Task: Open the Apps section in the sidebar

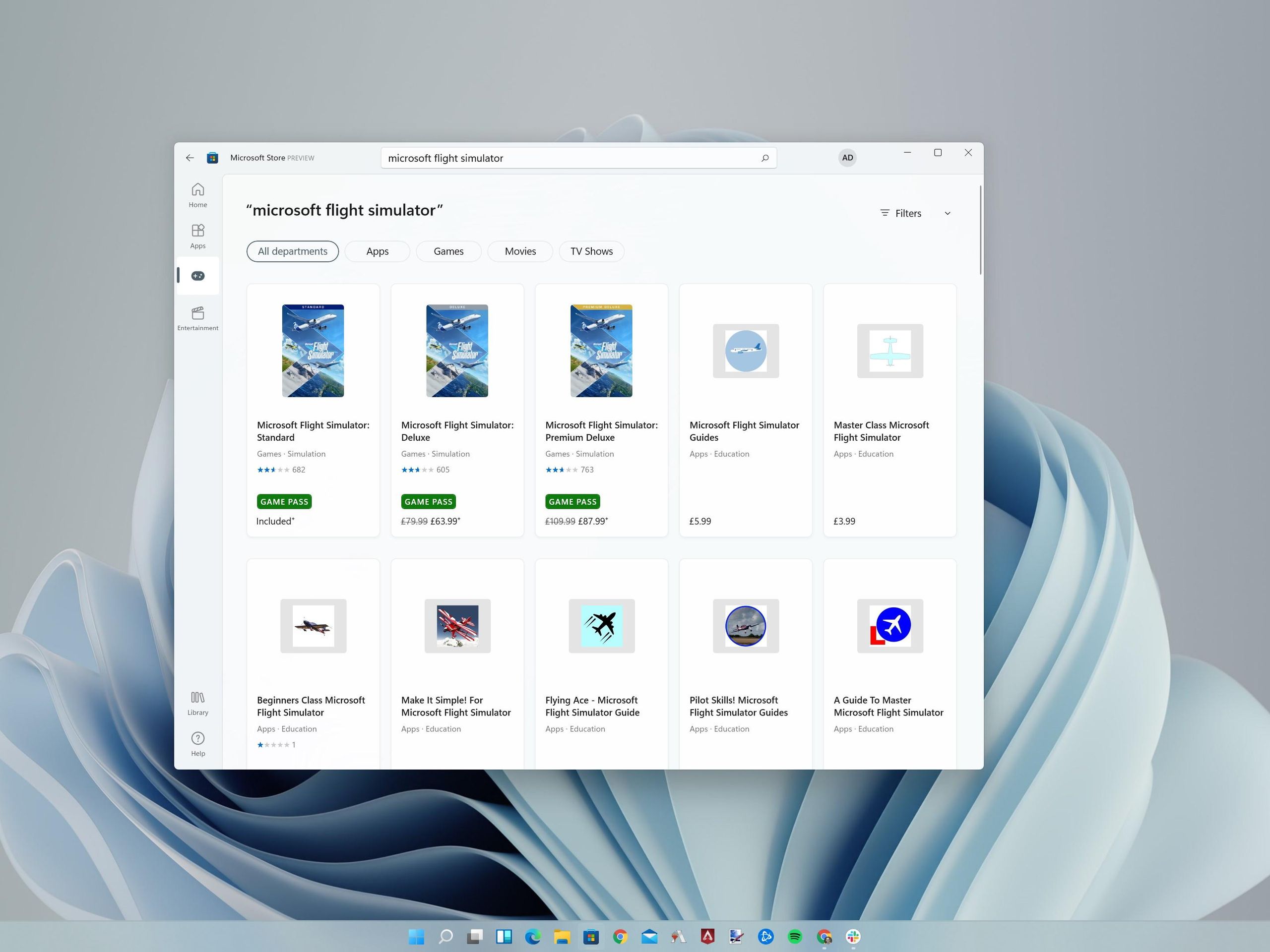Action: pyautogui.click(x=197, y=236)
